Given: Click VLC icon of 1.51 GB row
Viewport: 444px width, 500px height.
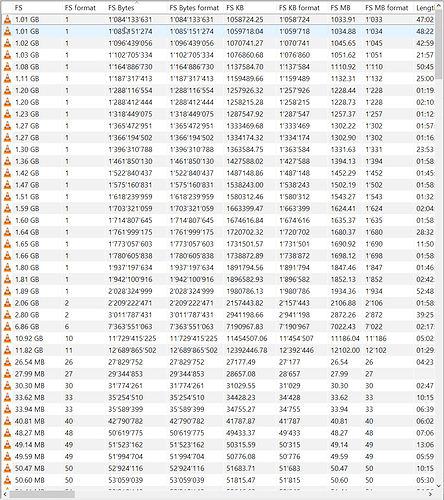Looking at the screenshot, I should [x=7, y=197].
